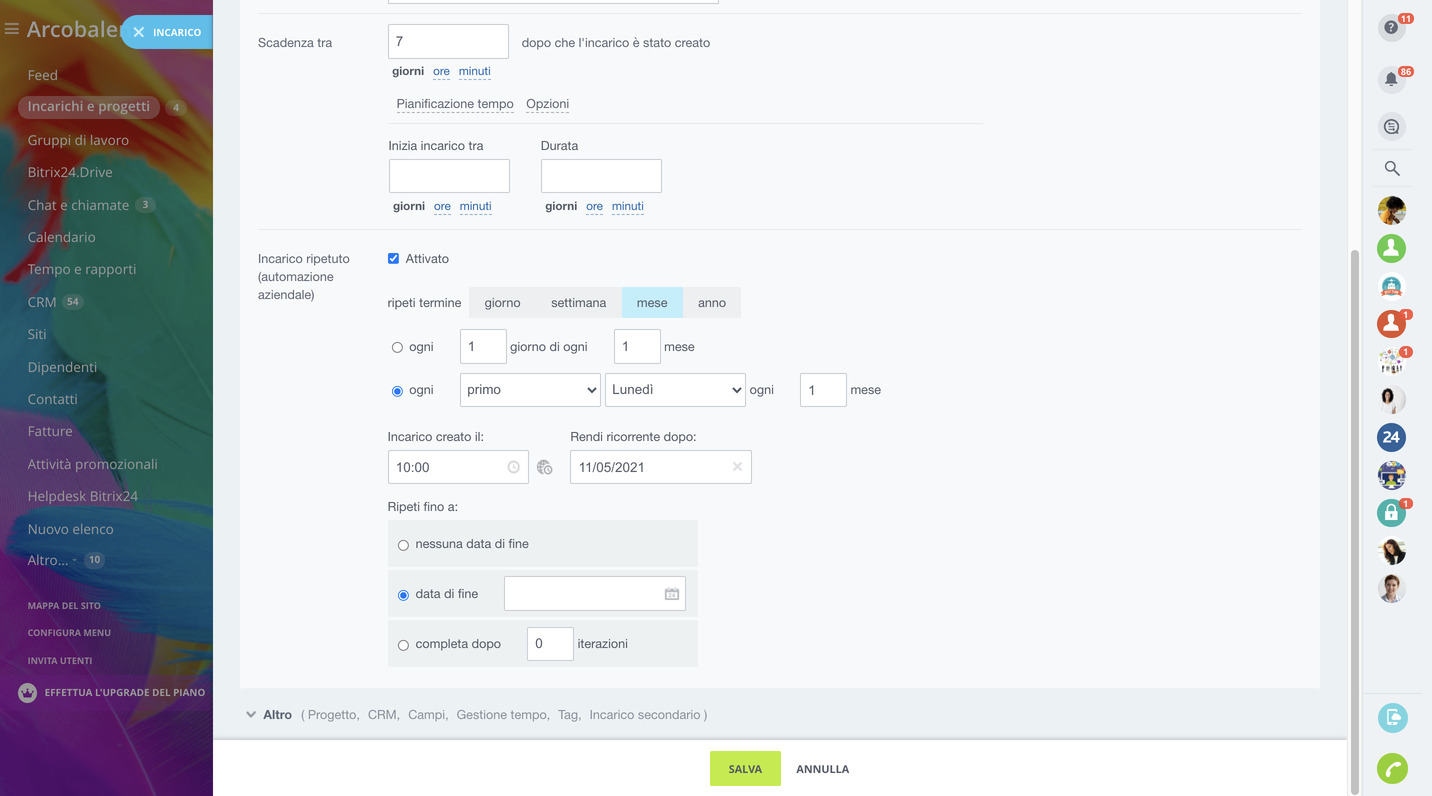Screen dimensions: 1432x796
Task: Toggle the hamburger menu icon
Action: click(x=12, y=30)
